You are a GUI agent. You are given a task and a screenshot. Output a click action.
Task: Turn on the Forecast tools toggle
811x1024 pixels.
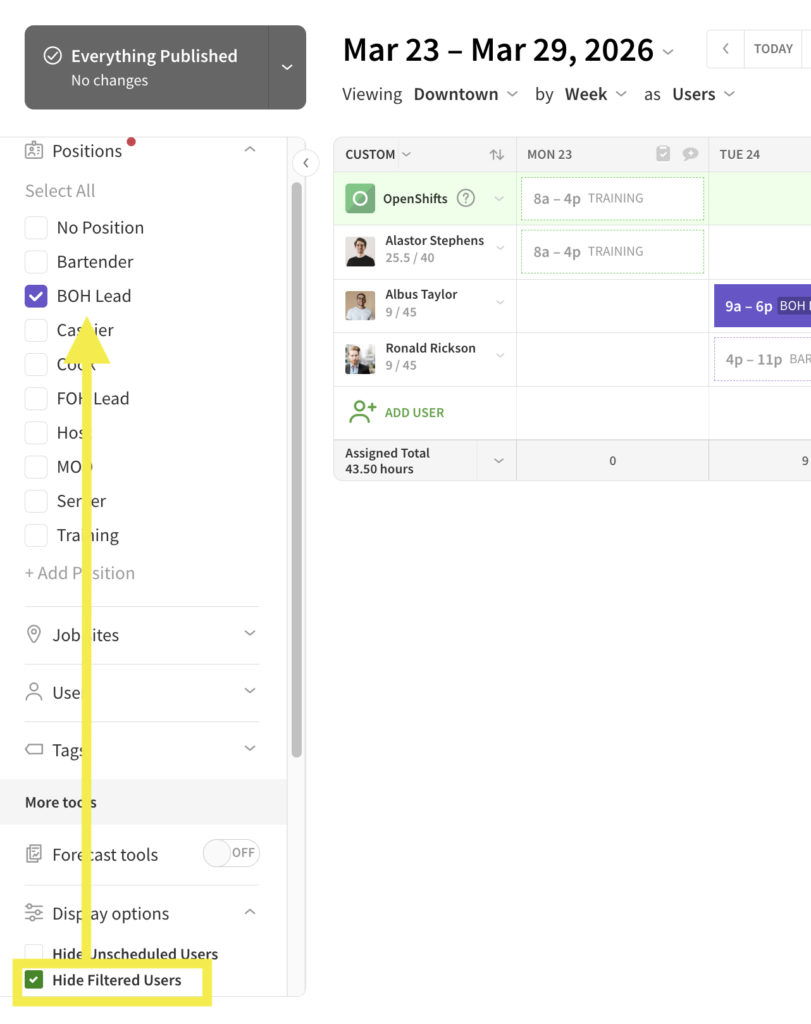[x=231, y=853]
